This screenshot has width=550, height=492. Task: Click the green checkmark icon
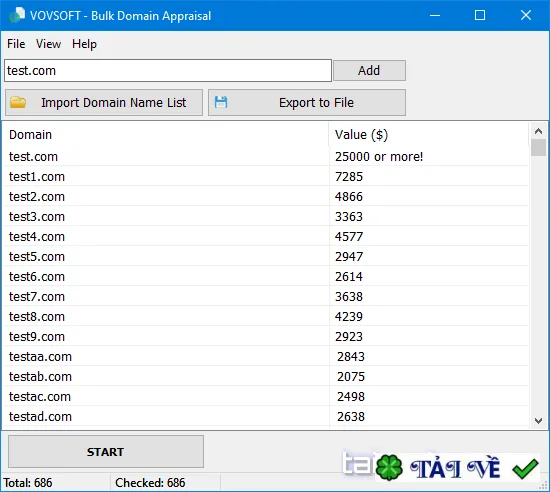pos(525,468)
